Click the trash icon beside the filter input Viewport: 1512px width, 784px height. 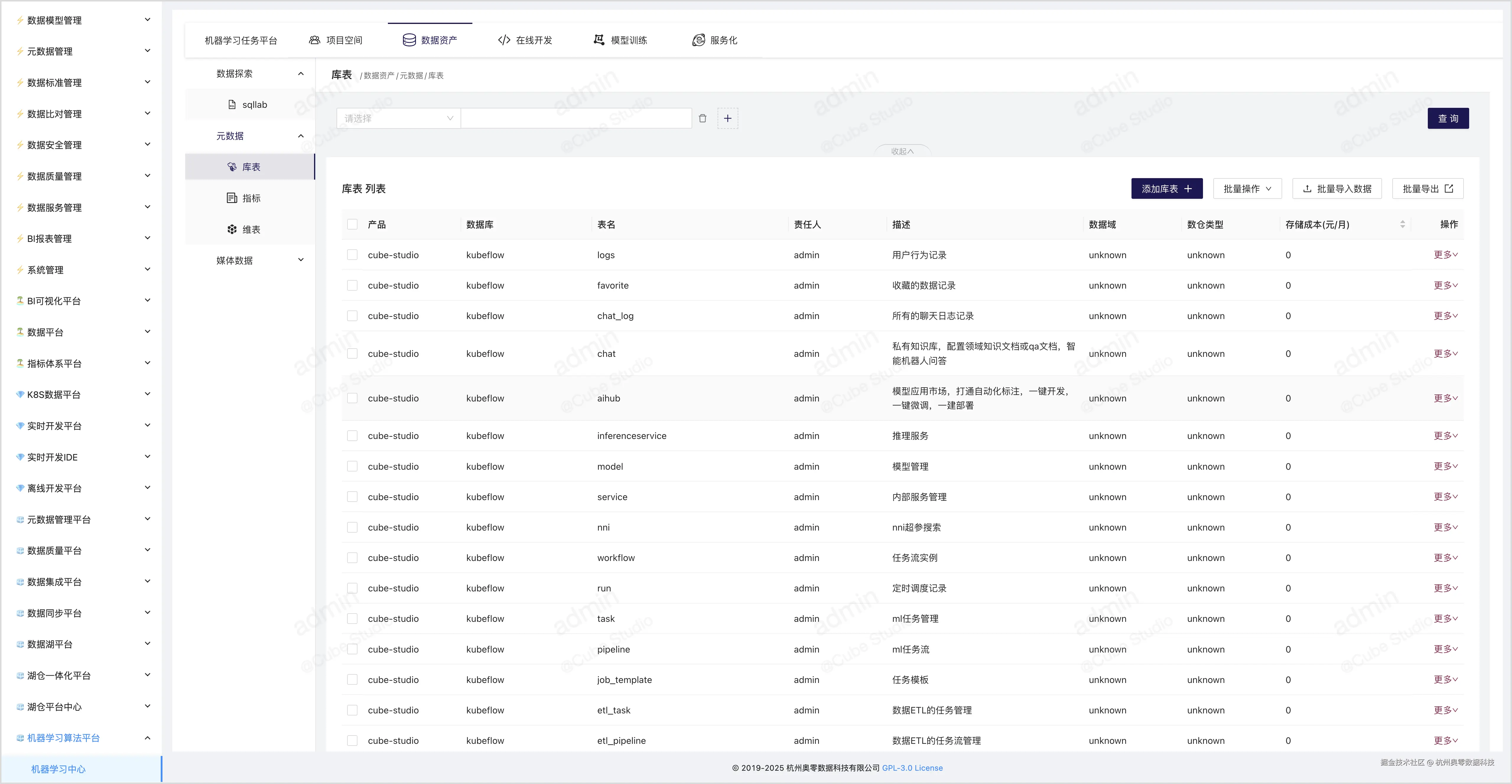pyautogui.click(x=703, y=118)
